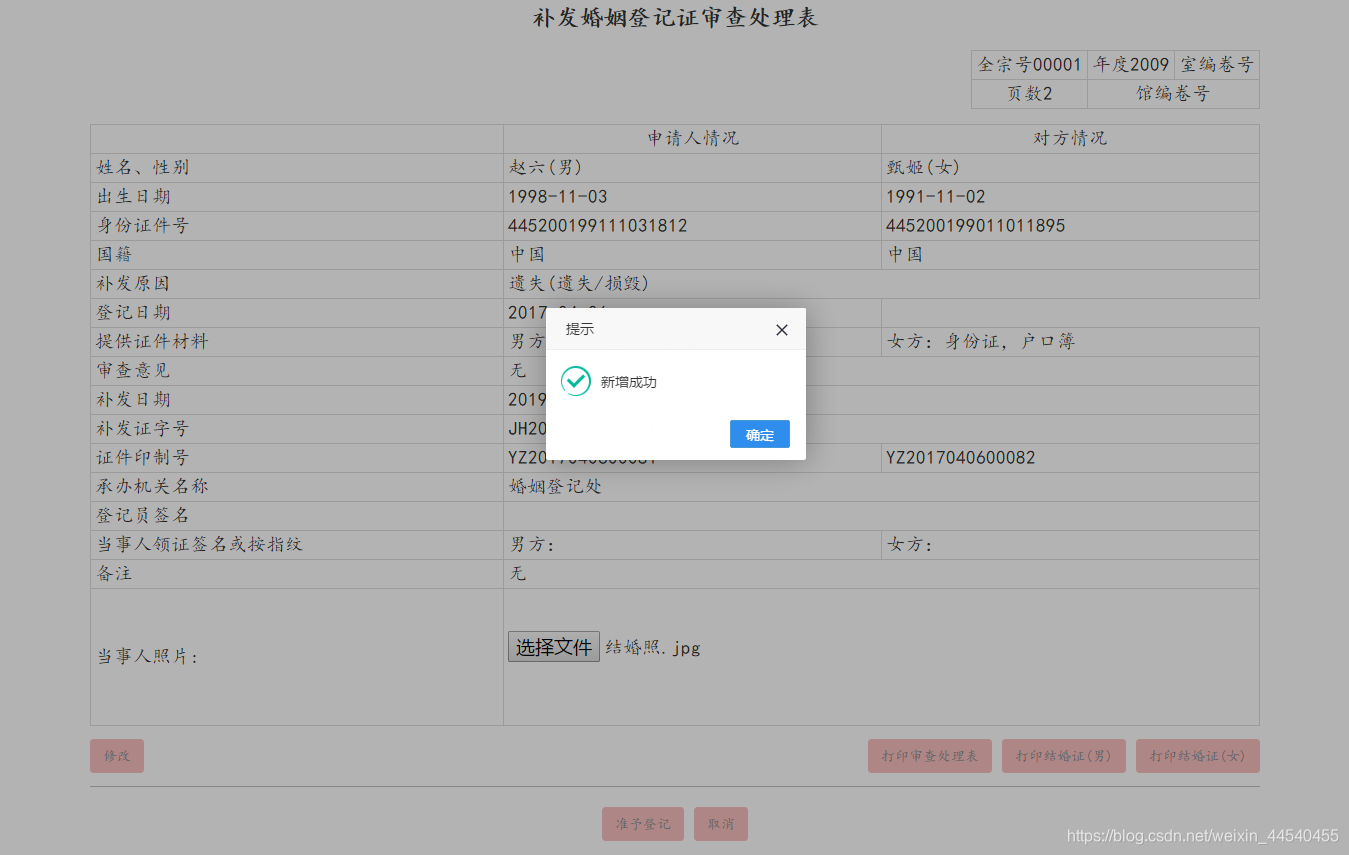The height and width of the screenshot is (855, 1349).
Task: Click the 证件印制号 row label
Action: (x=142, y=457)
